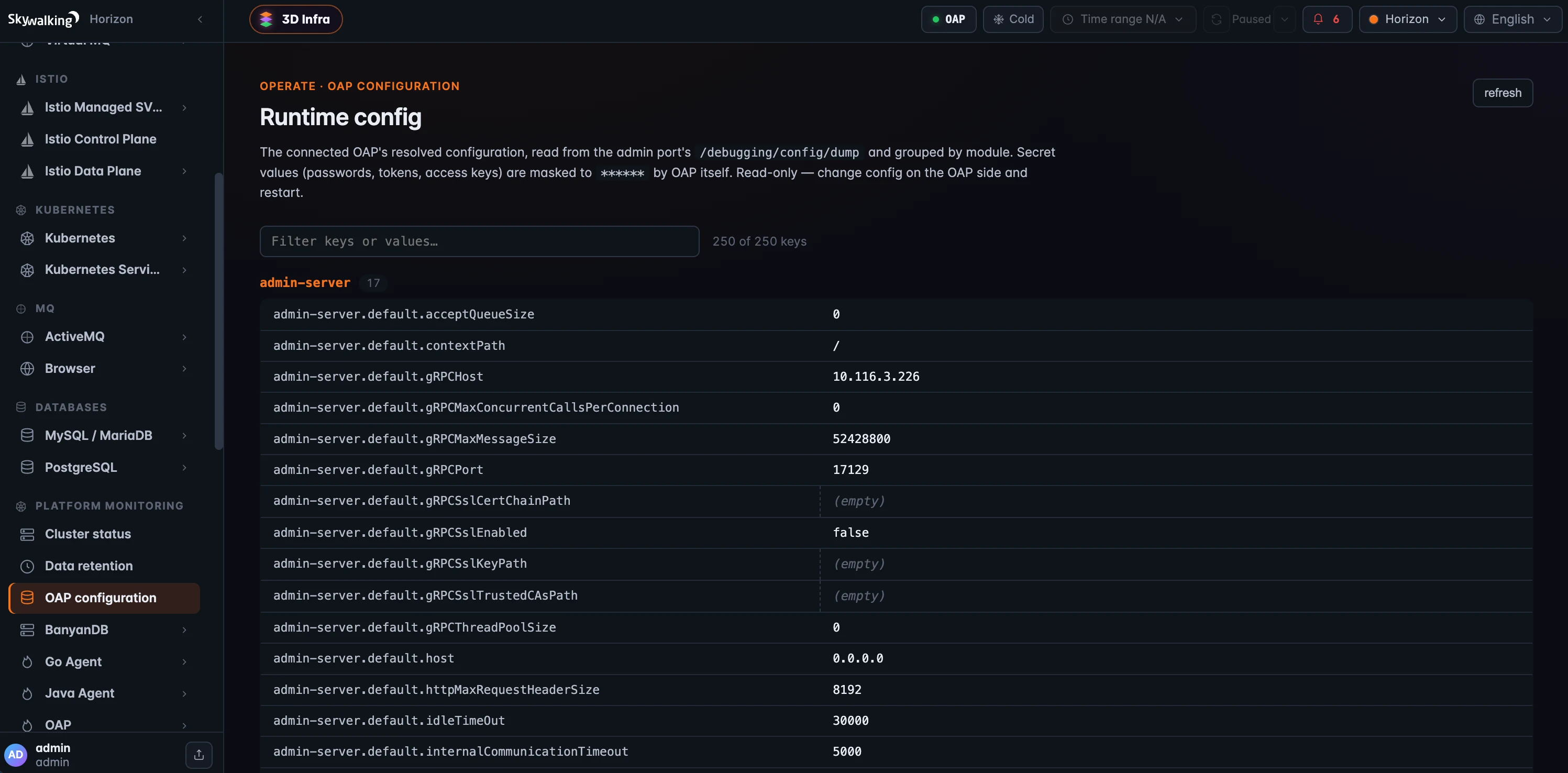Click the Istio Data Plane icon

(27, 172)
